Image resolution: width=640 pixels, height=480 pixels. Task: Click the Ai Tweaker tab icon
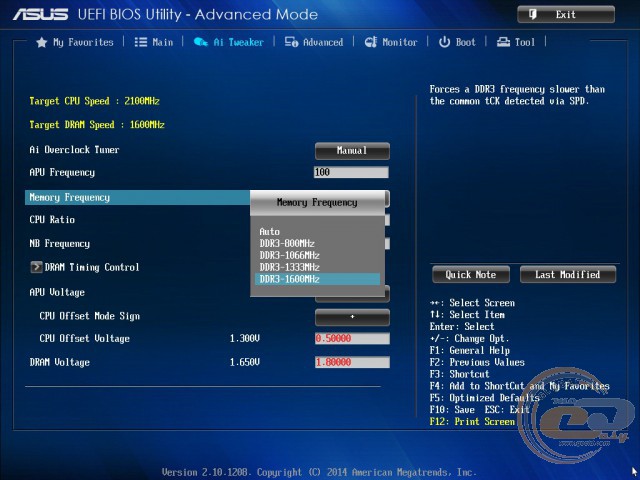[x=201, y=42]
